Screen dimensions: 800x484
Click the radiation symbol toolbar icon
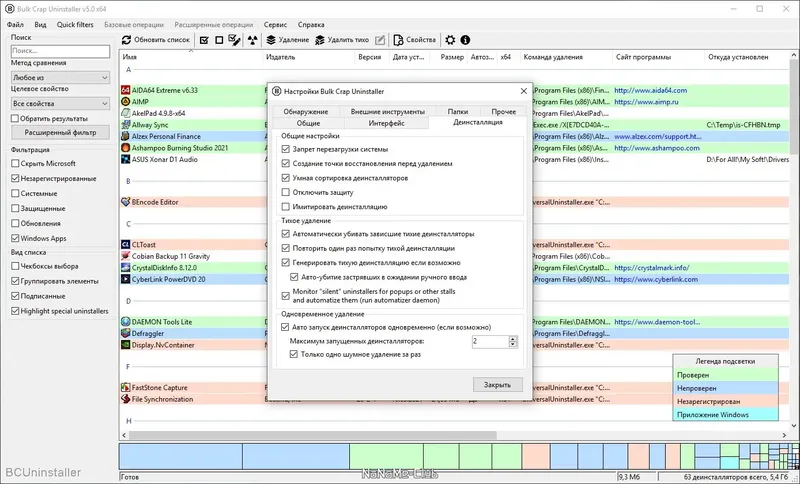[253, 40]
